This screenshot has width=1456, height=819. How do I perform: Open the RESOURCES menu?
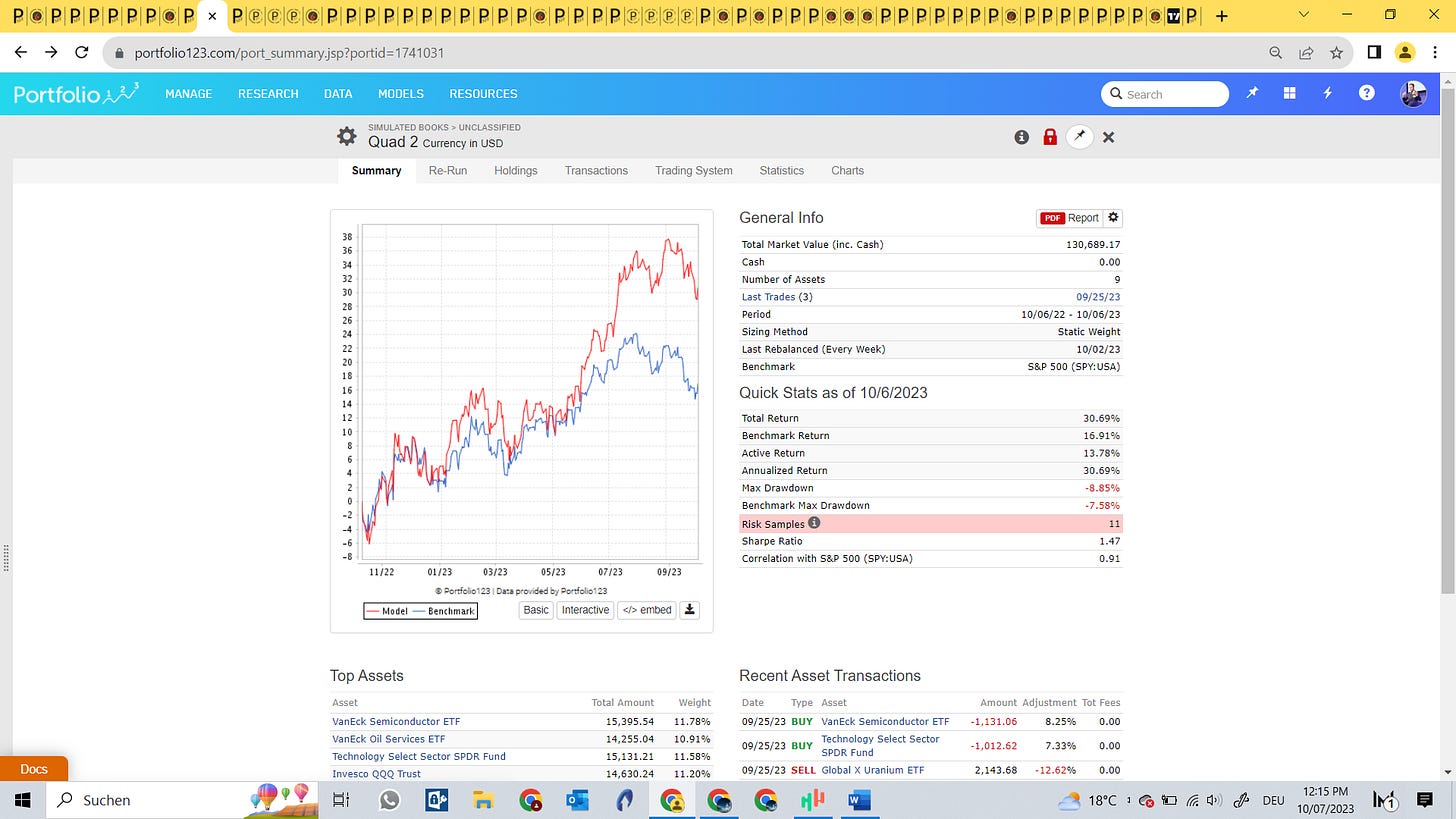(483, 94)
